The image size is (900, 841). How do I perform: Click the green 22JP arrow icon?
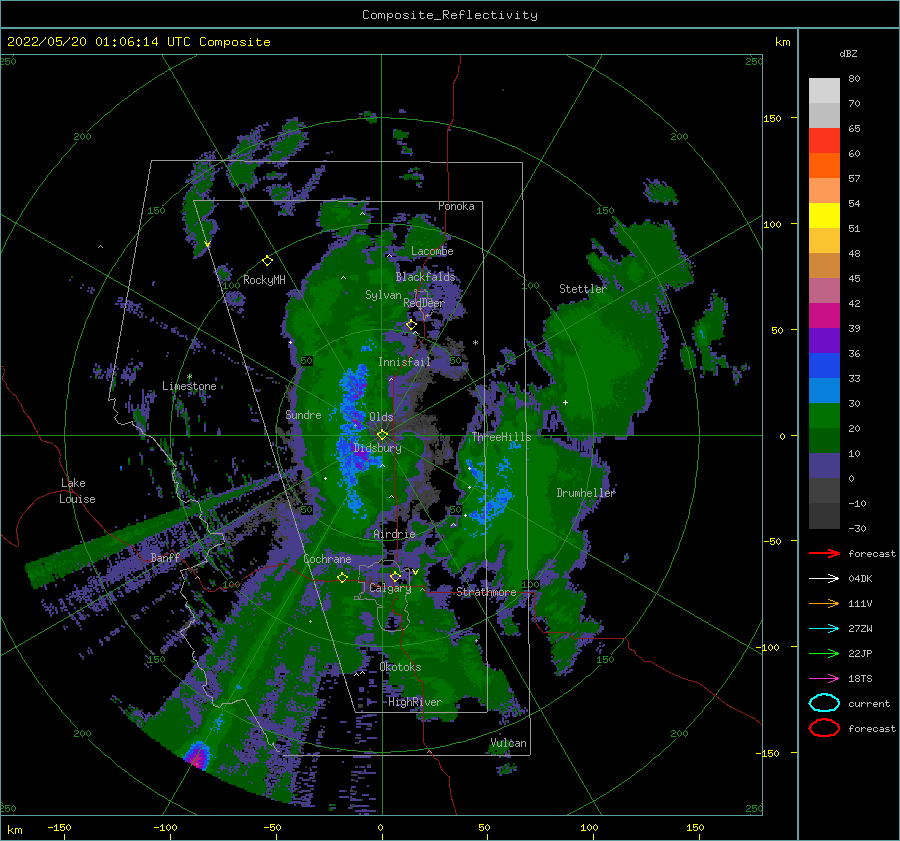[x=824, y=653]
